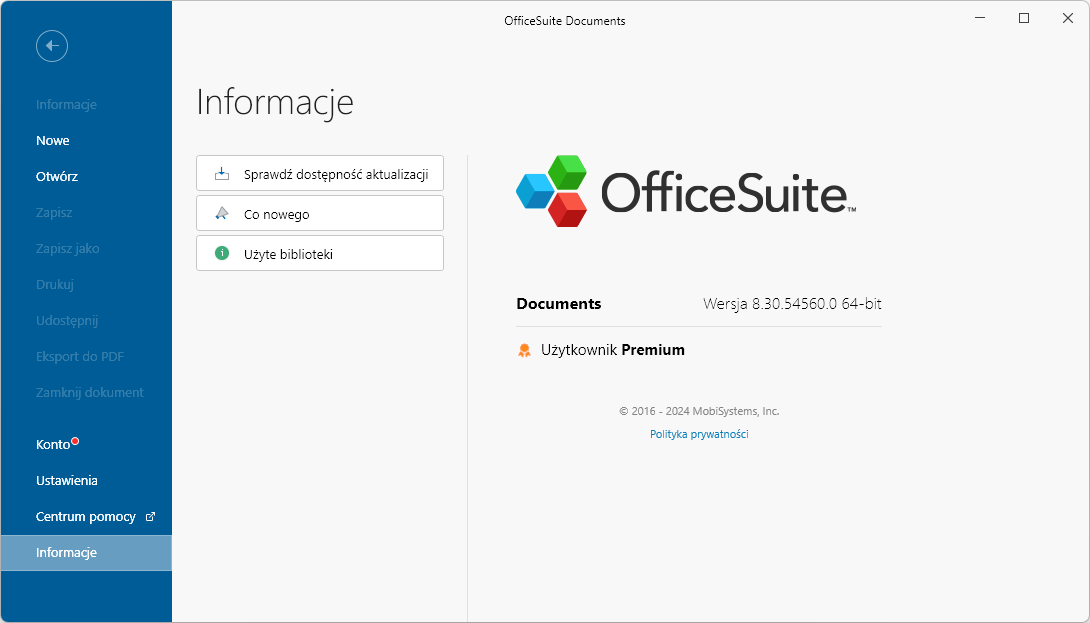
Task: Select the highlighted Informacje sidebar entry
Action: click(86, 553)
